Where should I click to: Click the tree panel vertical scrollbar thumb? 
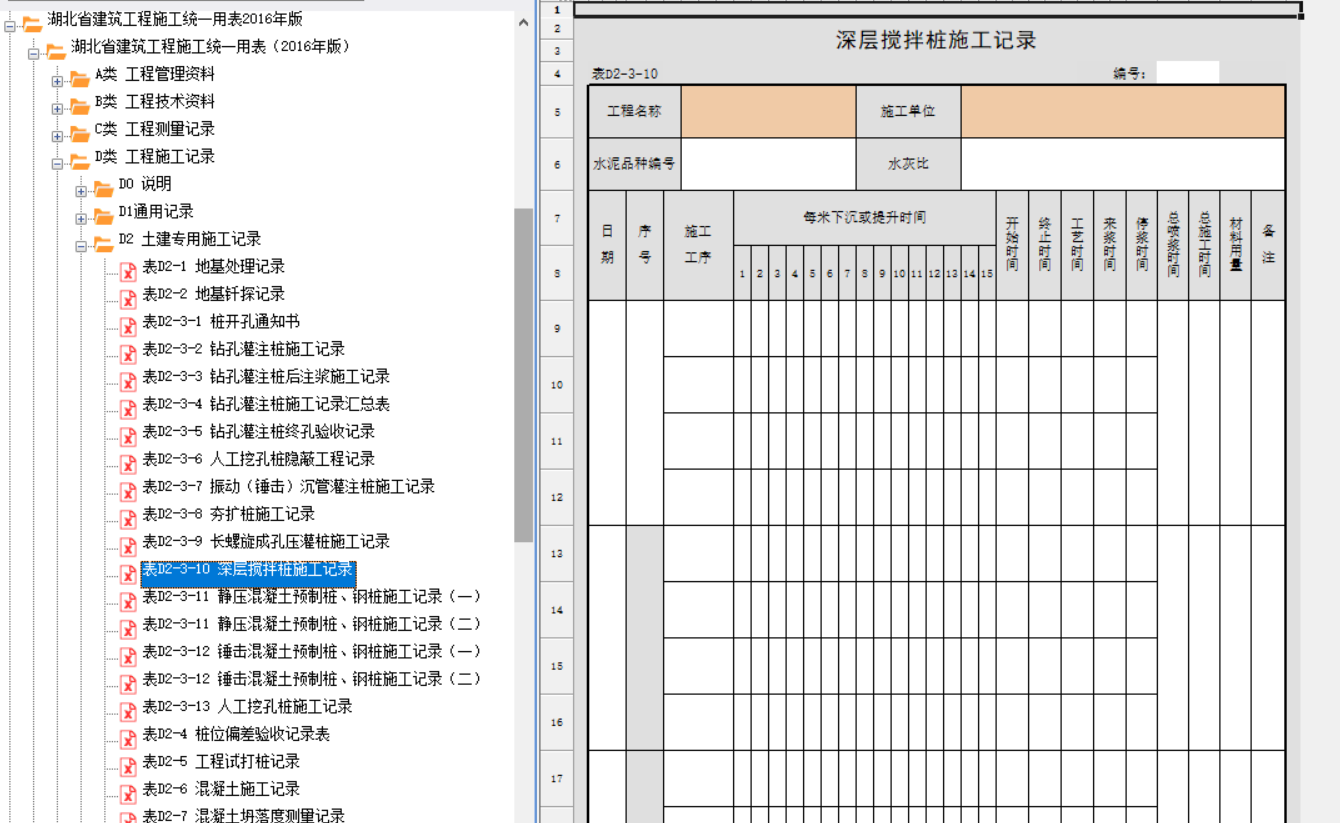pos(524,375)
